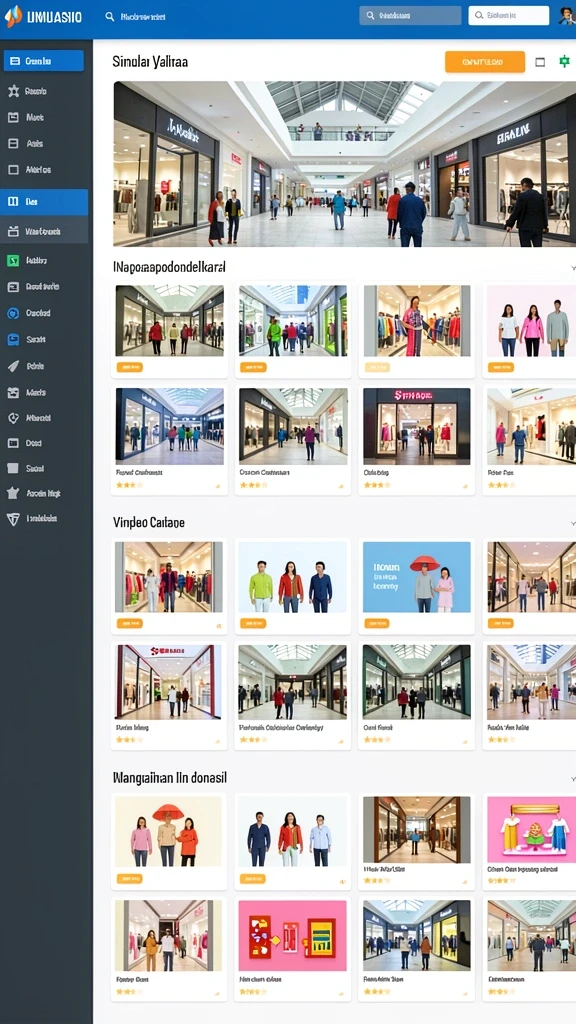This screenshot has height=1024, width=576.
Task: Select the highlighted blue sidebar item with book icon
Action: [44, 202]
